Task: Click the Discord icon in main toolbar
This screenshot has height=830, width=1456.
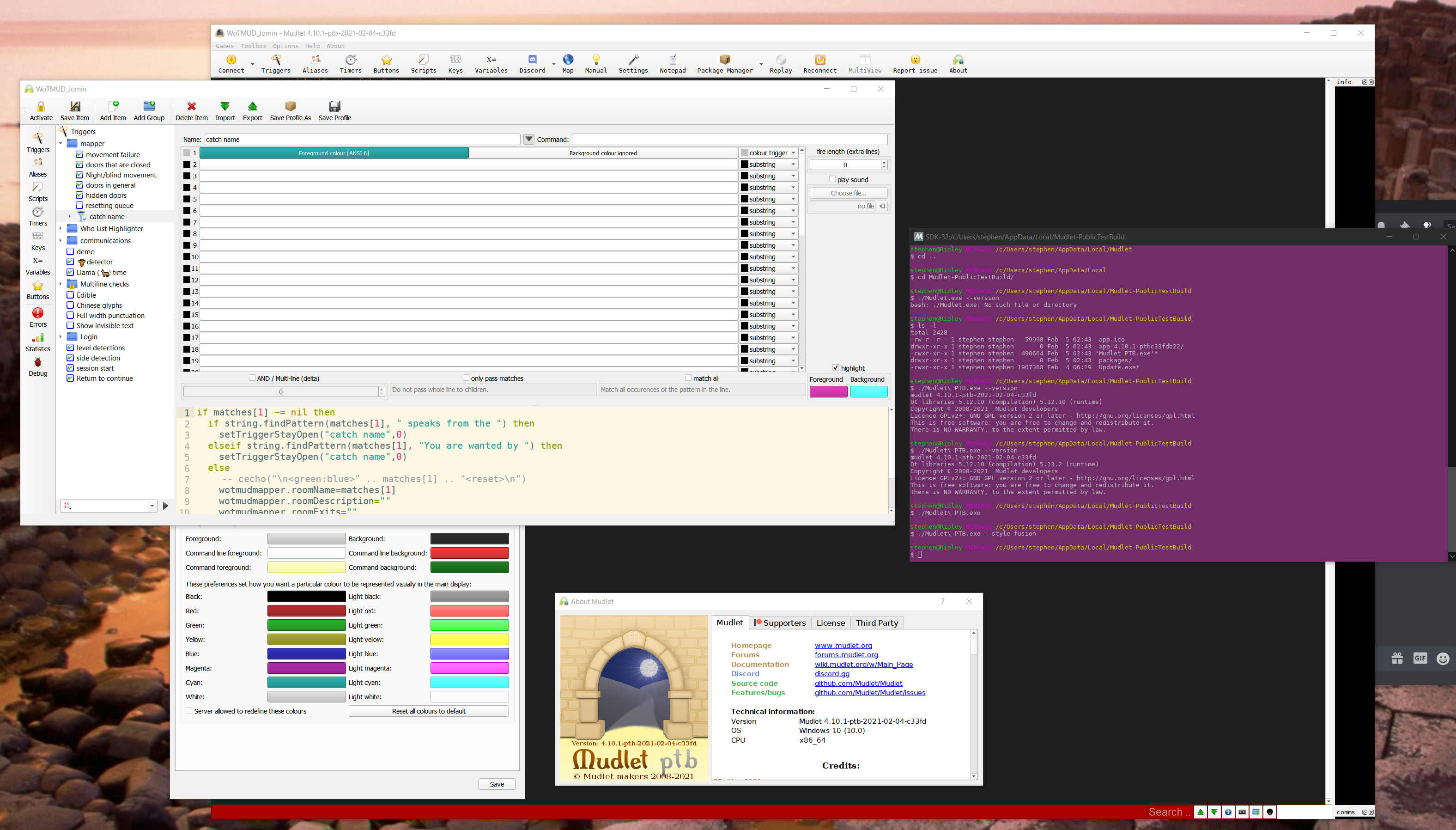Action: [532, 63]
